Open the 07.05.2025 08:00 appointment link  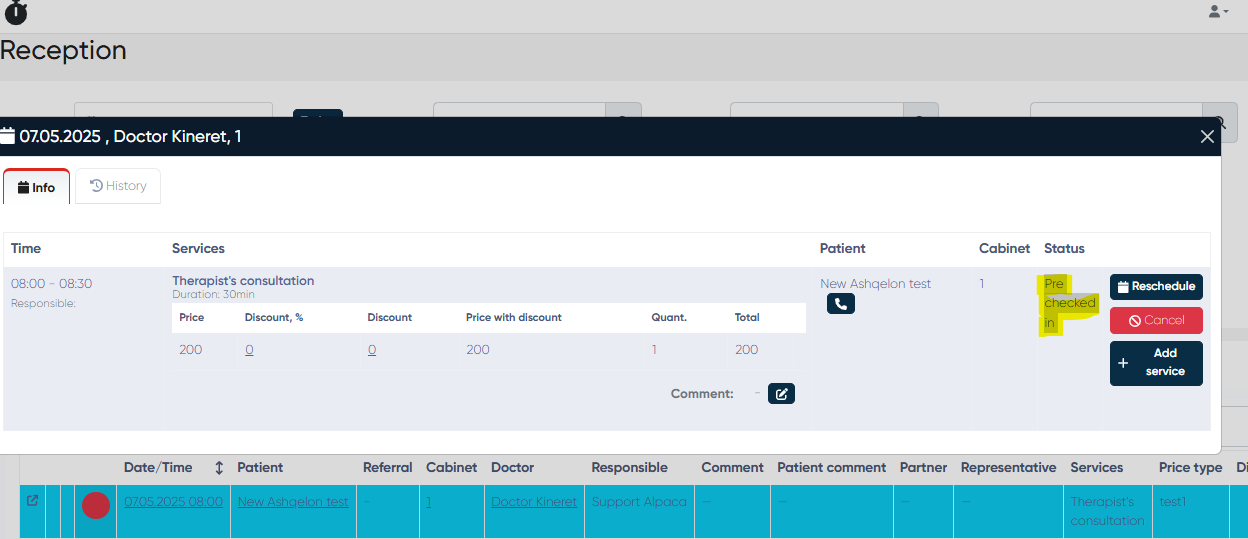coord(173,502)
